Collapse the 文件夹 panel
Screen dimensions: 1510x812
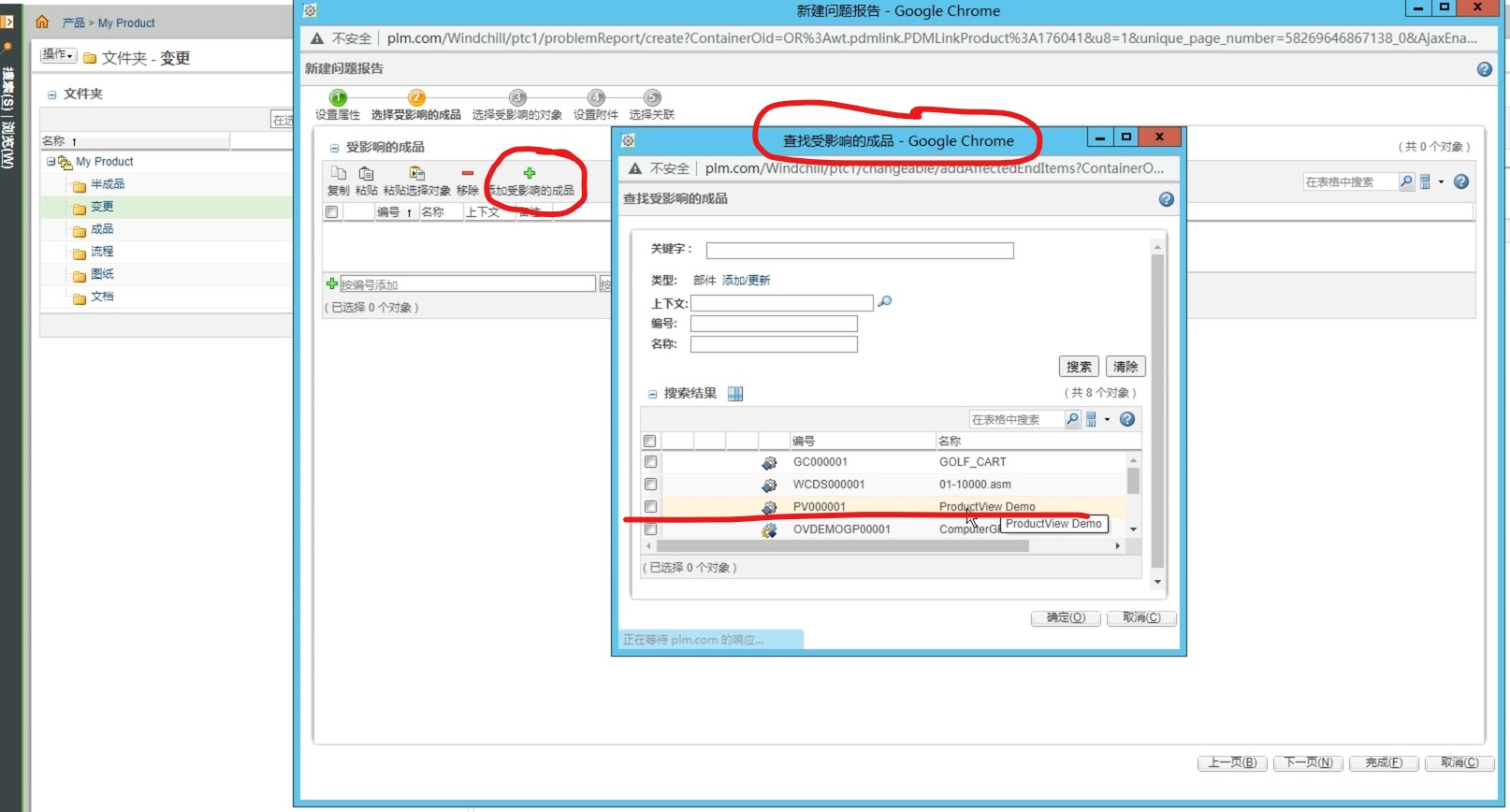tap(52, 94)
